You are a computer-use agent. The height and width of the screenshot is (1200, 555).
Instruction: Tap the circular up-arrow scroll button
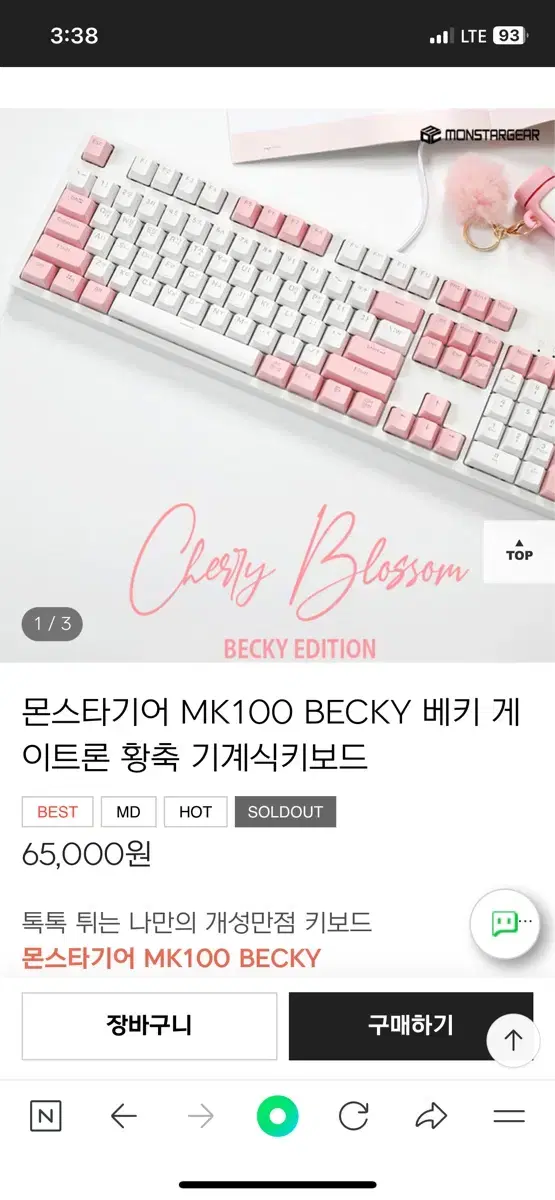pyautogui.click(x=513, y=1041)
